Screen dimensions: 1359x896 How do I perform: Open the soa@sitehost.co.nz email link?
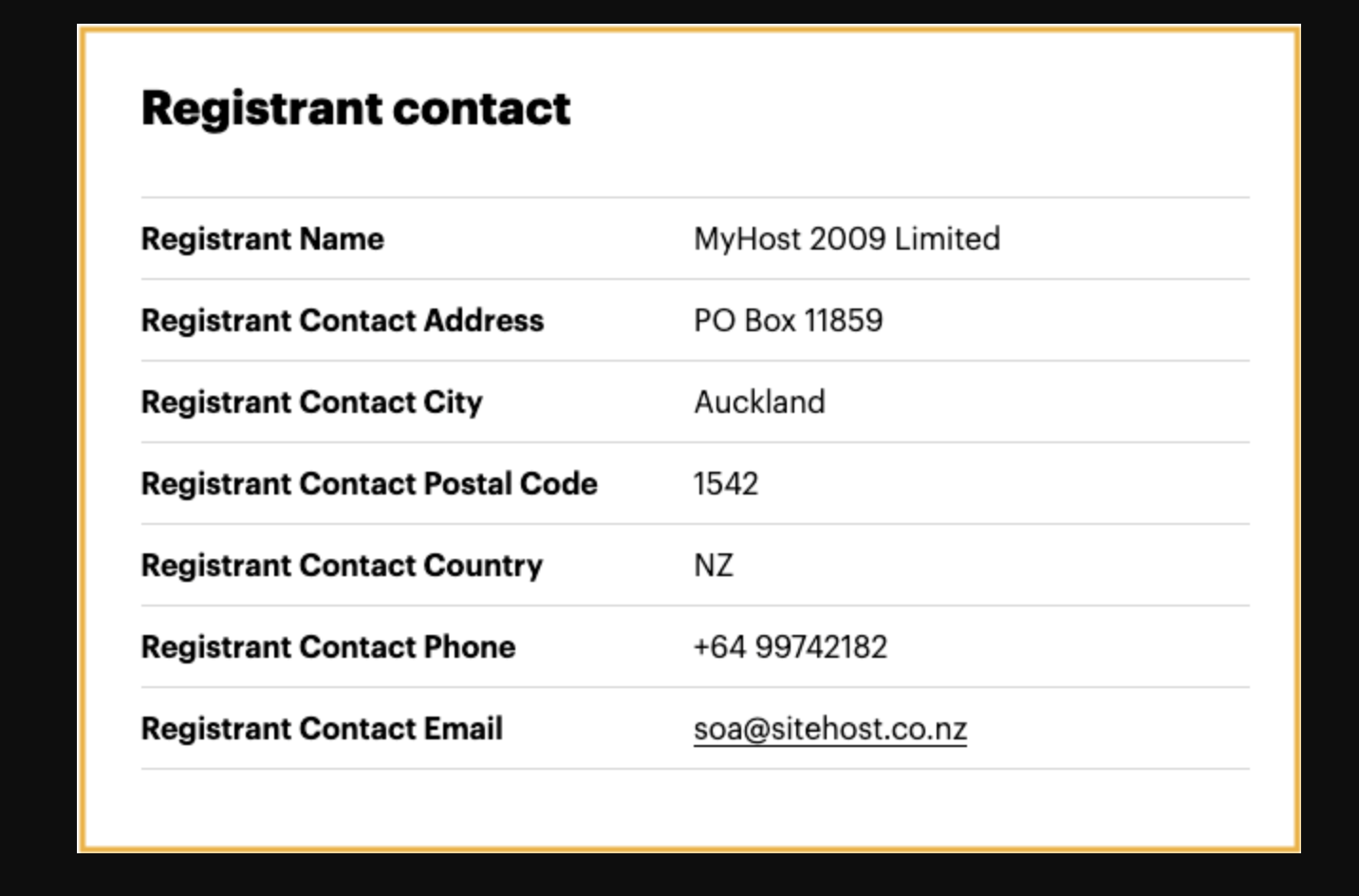pos(830,729)
